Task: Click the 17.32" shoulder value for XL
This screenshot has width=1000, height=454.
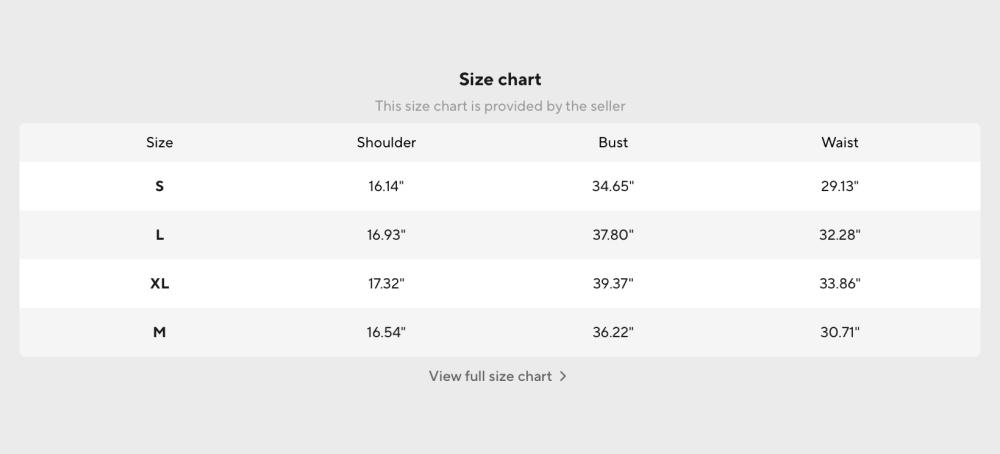Action: [x=386, y=284]
